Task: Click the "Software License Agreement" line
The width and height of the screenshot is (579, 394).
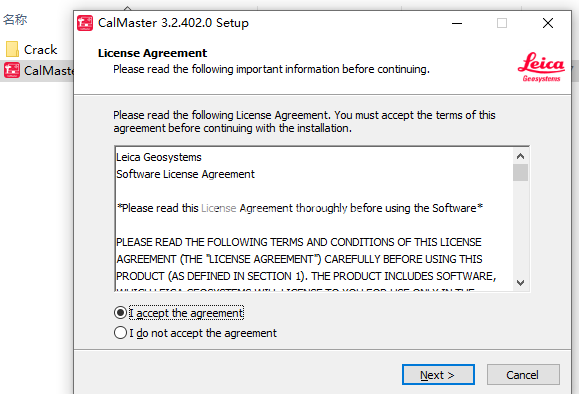Action: click(185, 174)
